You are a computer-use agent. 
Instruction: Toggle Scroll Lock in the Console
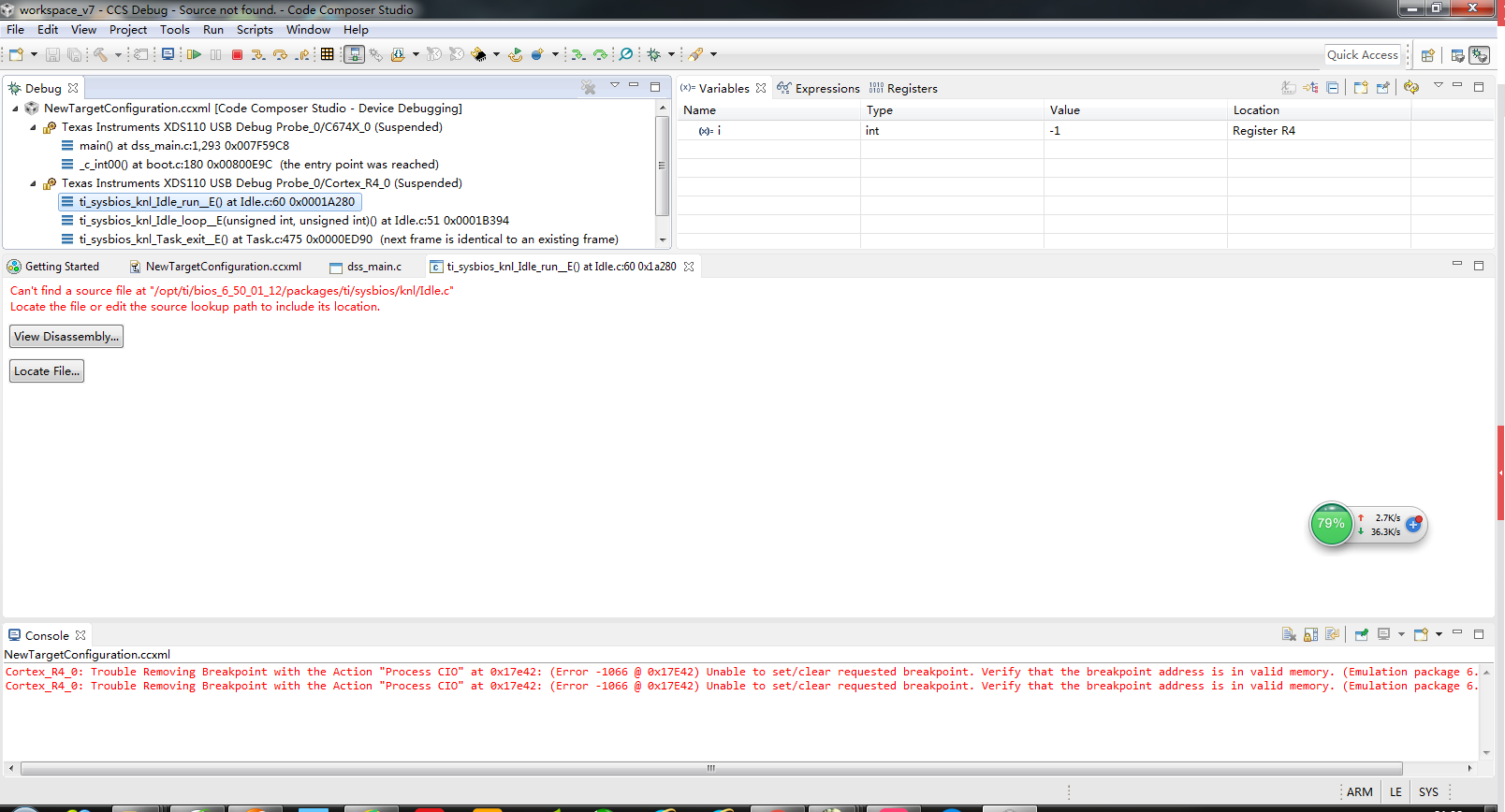coord(1311,634)
